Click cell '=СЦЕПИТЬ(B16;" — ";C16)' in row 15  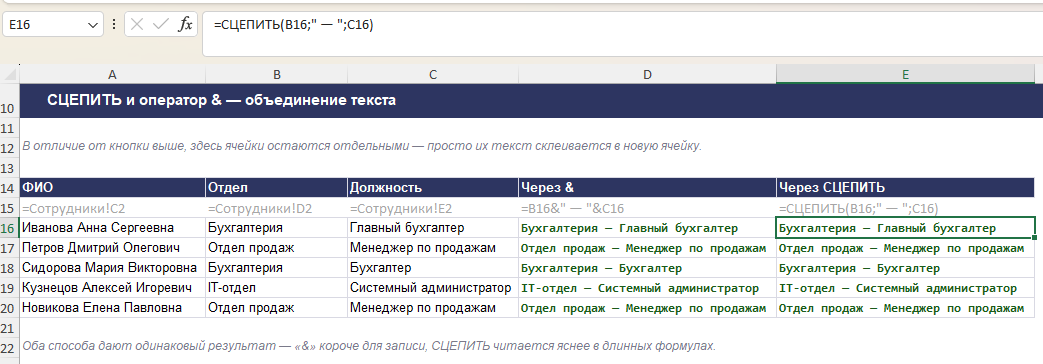(905, 208)
